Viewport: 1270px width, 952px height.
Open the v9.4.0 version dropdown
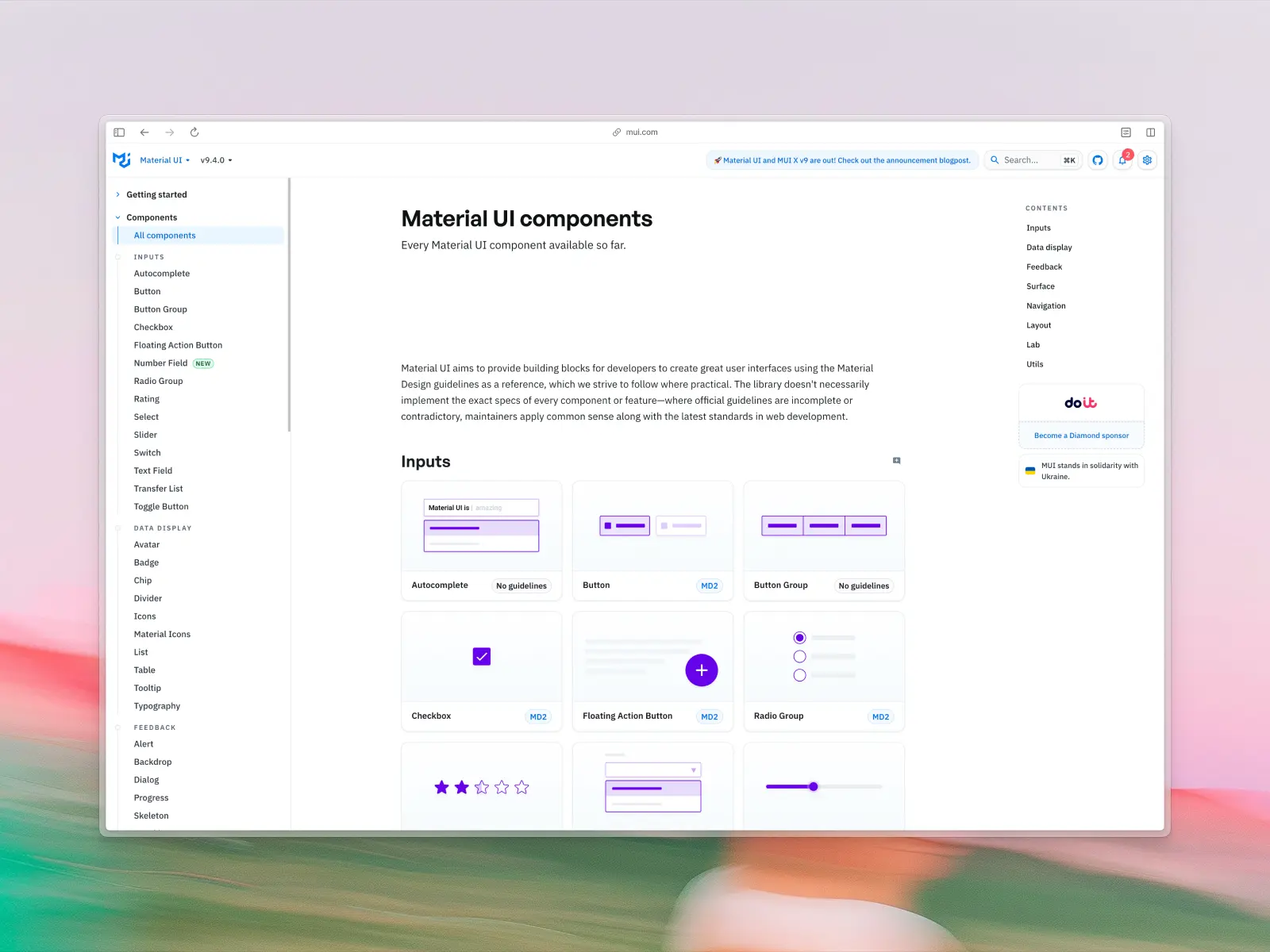216,160
